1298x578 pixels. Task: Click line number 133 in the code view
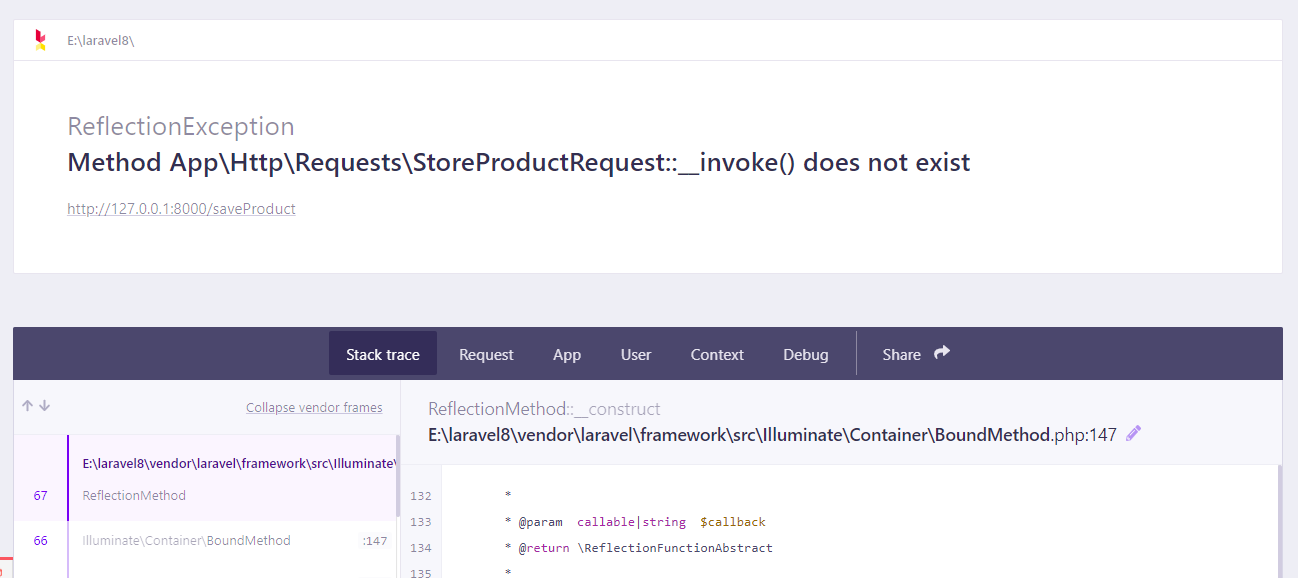[421, 521]
